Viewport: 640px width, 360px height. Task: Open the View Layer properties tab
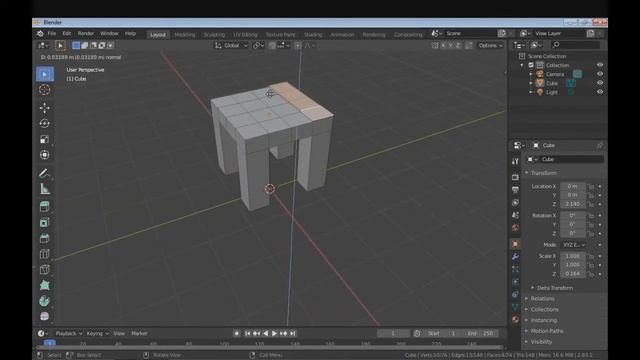coord(515,202)
